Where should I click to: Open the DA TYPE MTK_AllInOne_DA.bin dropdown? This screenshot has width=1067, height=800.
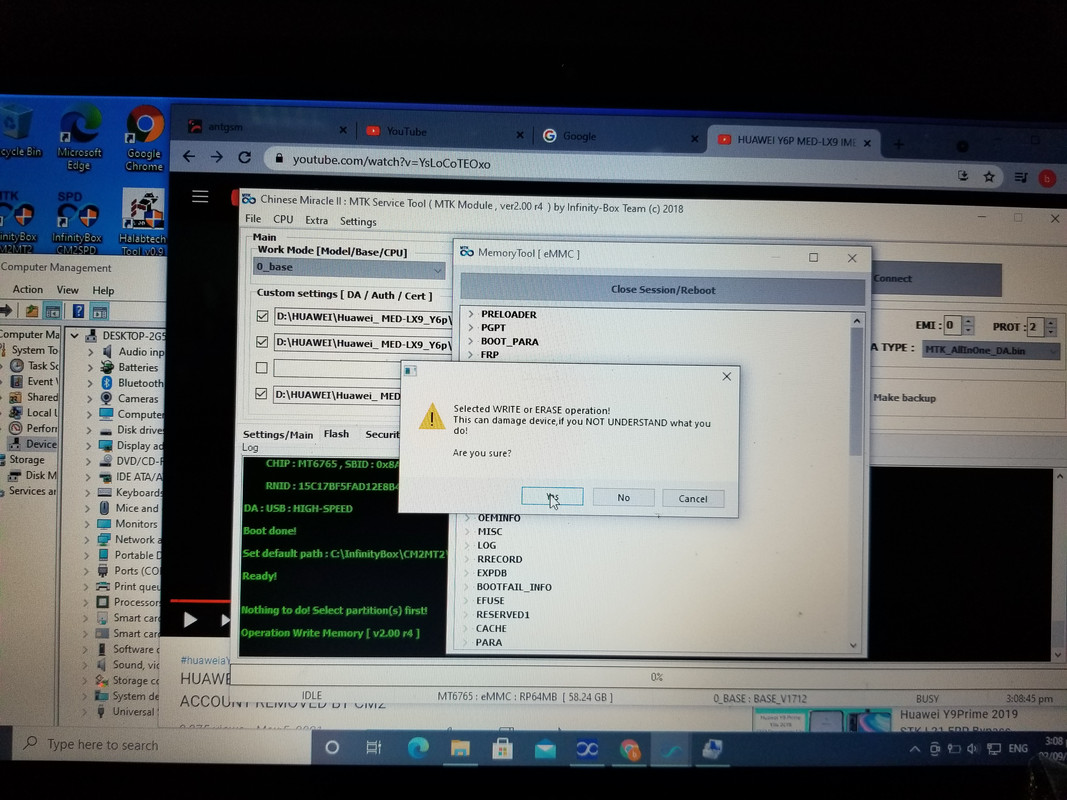pos(991,350)
